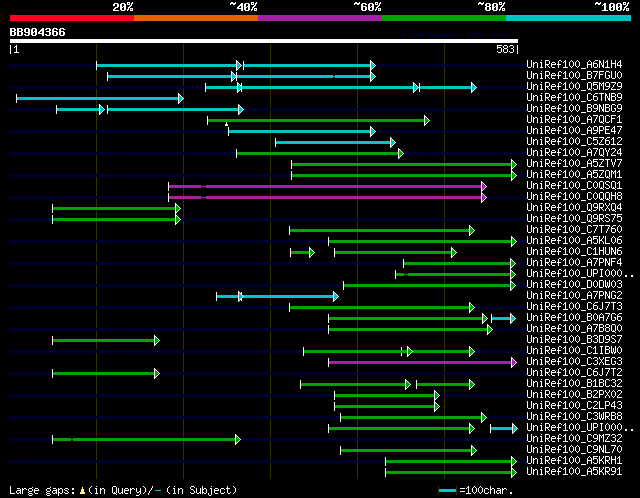Click the =100char. scale legend bar
Screen dimensions: 640x498
click(447, 490)
